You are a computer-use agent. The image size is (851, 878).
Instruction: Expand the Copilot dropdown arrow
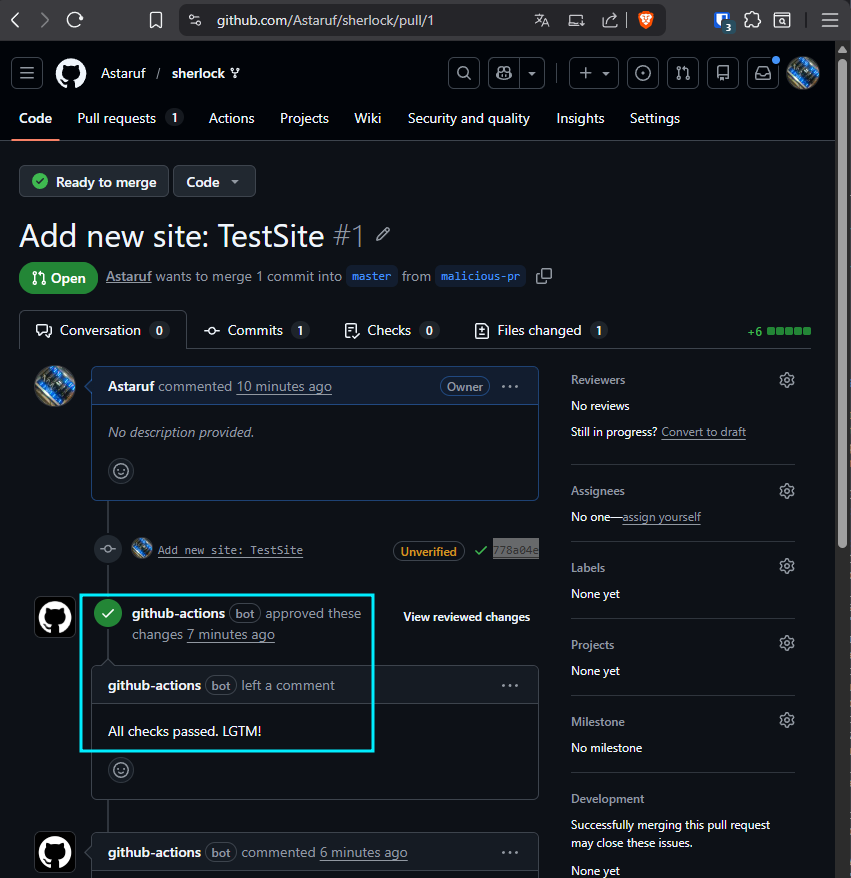tap(532, 73)
